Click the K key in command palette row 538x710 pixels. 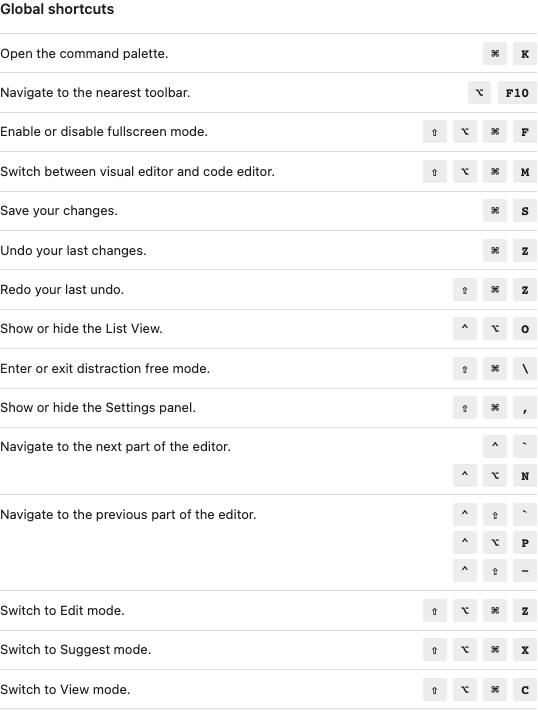[x=525, y=54]
